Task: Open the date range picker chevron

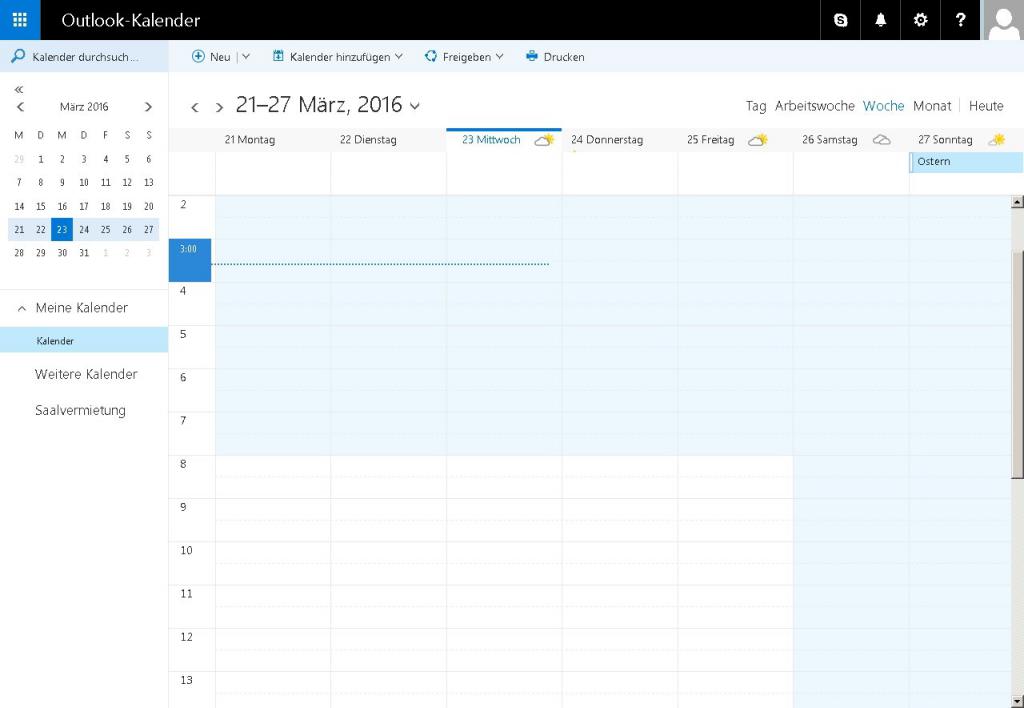Action: [x=414, y=106]
